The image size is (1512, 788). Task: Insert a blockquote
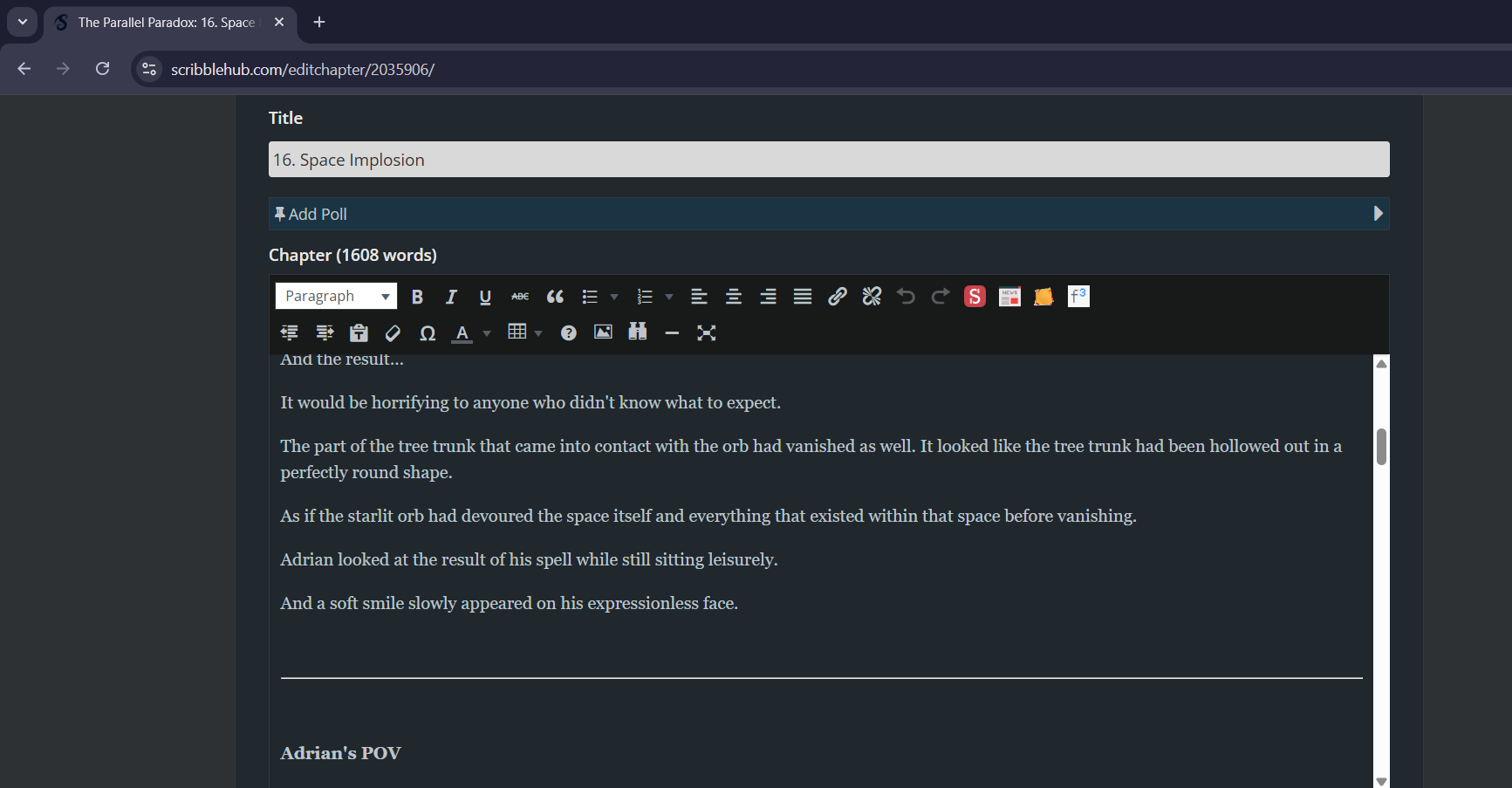click(x=555, y=297)
